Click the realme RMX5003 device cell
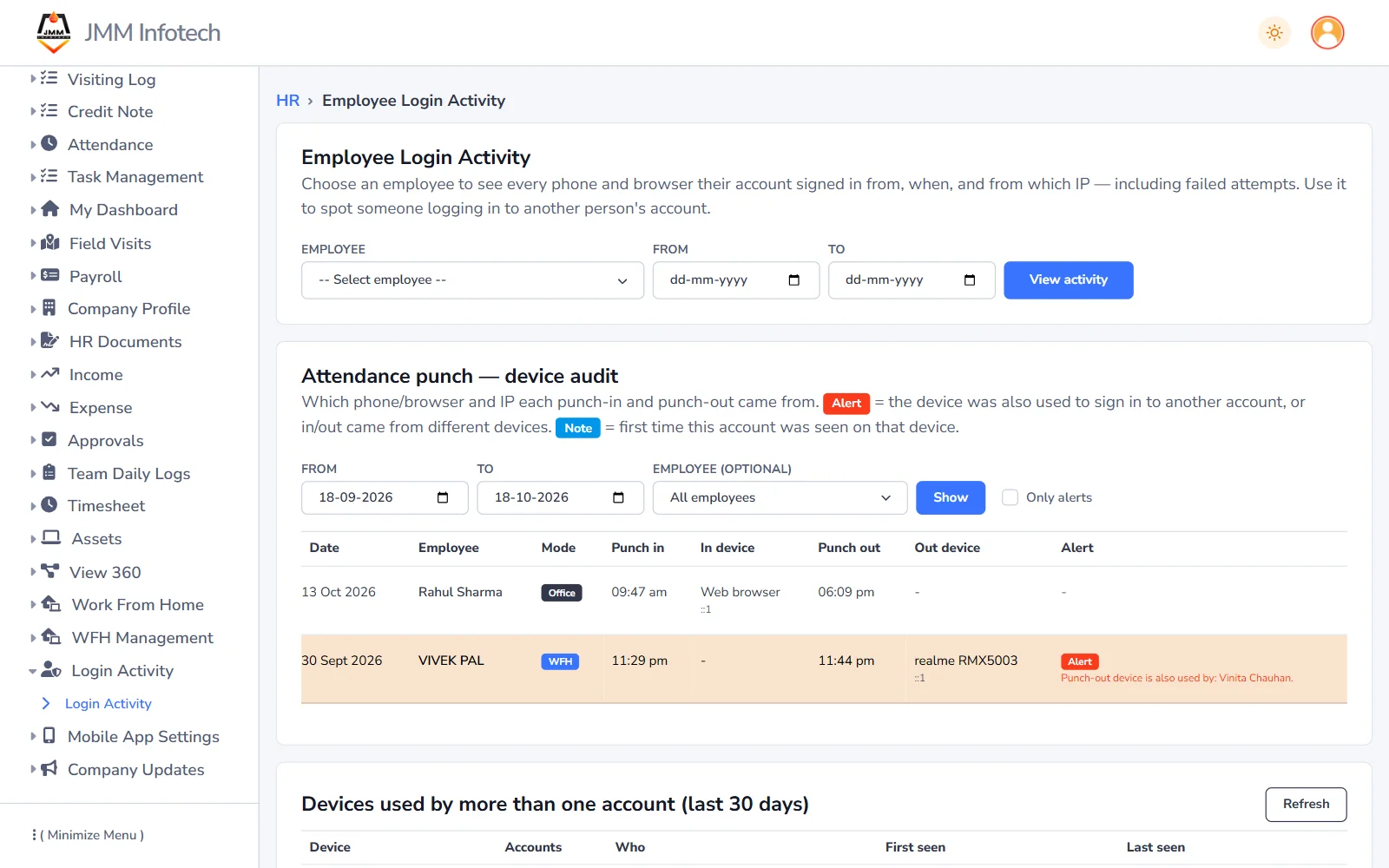 [x=965, y=661]
